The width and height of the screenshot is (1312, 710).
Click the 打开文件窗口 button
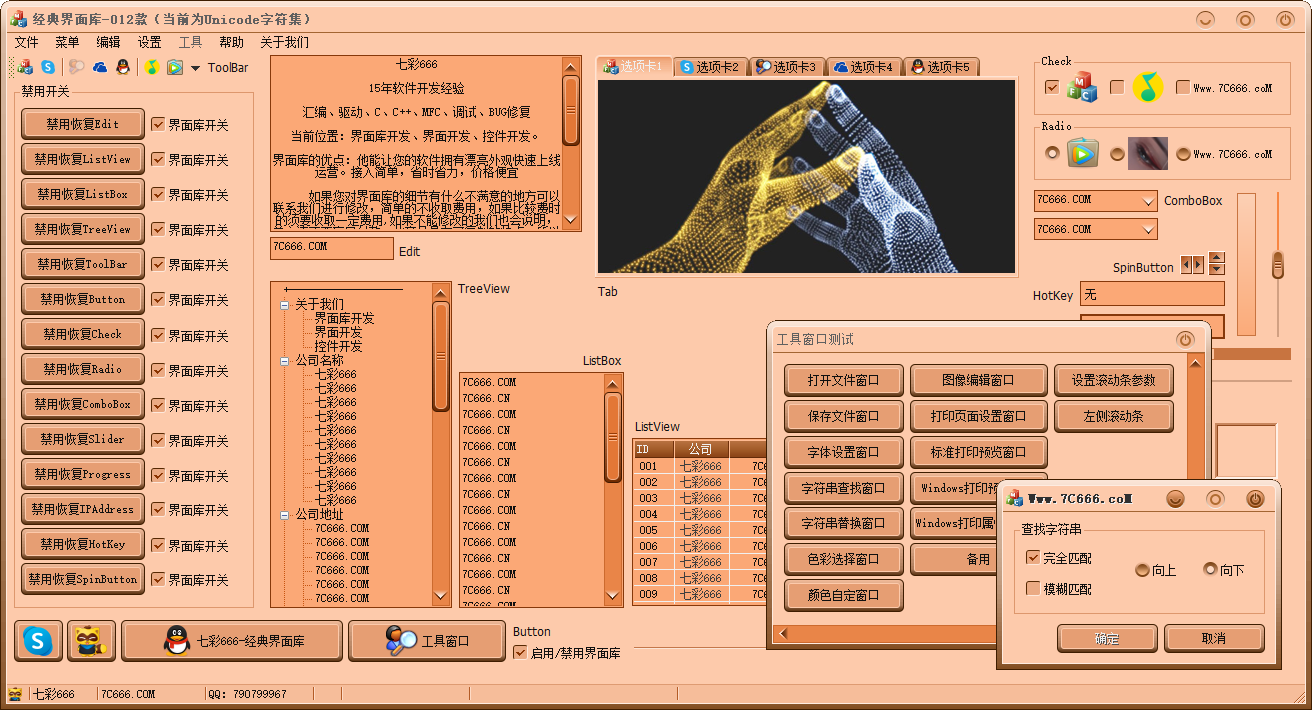coord(843,380)
